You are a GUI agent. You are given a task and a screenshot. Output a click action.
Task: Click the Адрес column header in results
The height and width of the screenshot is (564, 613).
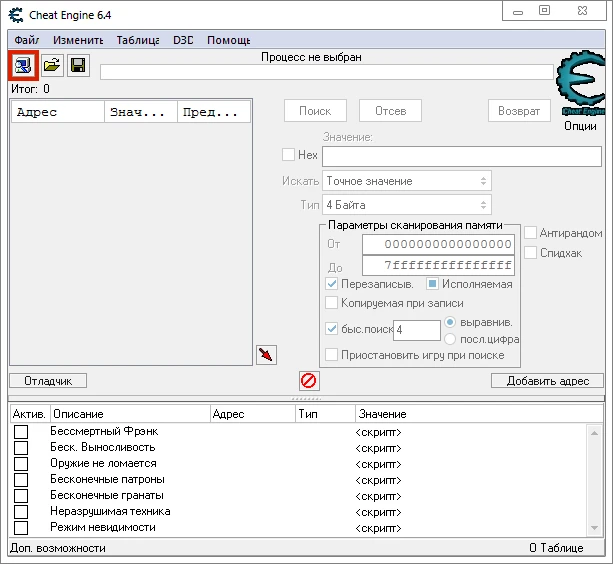click(58, 112)
